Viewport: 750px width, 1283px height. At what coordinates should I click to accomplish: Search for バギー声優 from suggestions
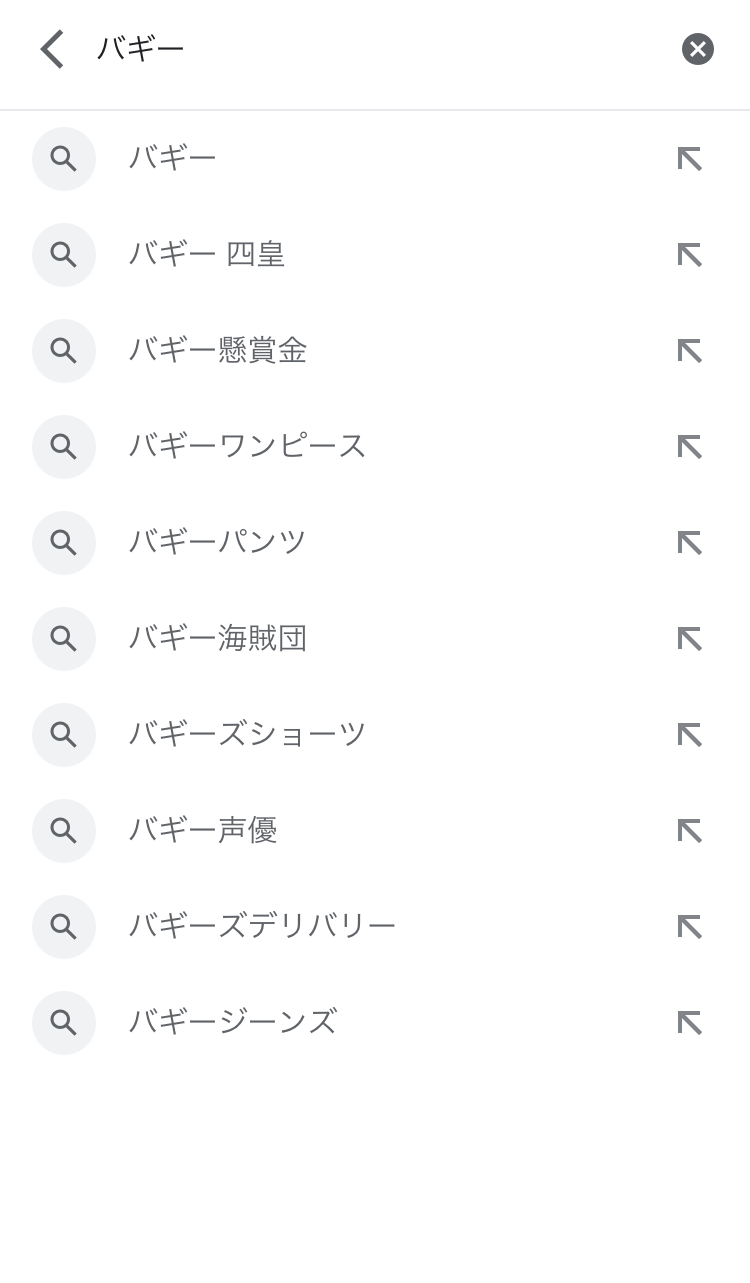point(203,831)
